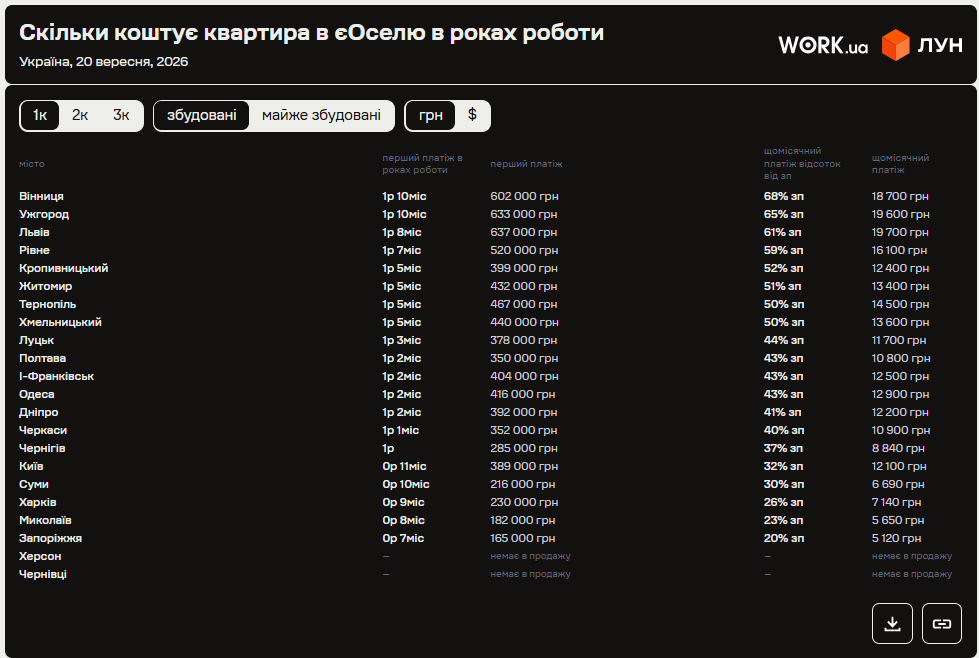Click the download icon button
The image size is (979, 658).
point(892,623)
